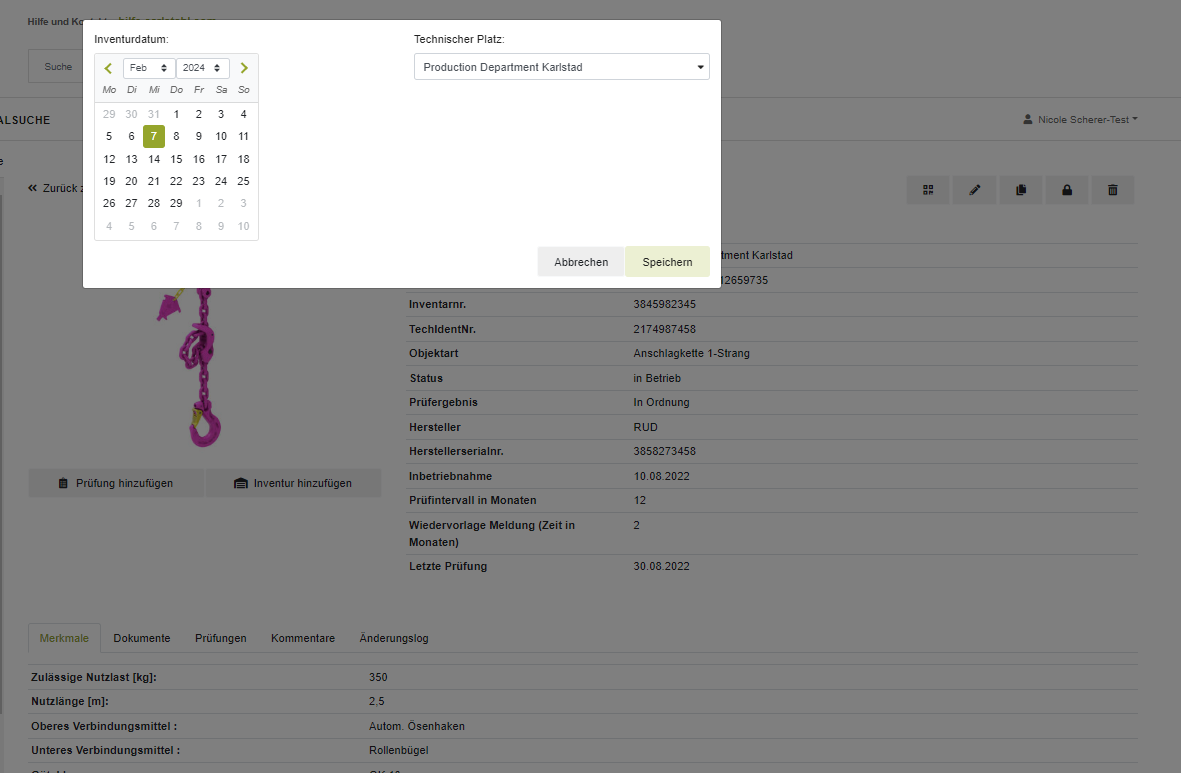
Task: Select February 15 in calendar
Action: tap(176, 159)
